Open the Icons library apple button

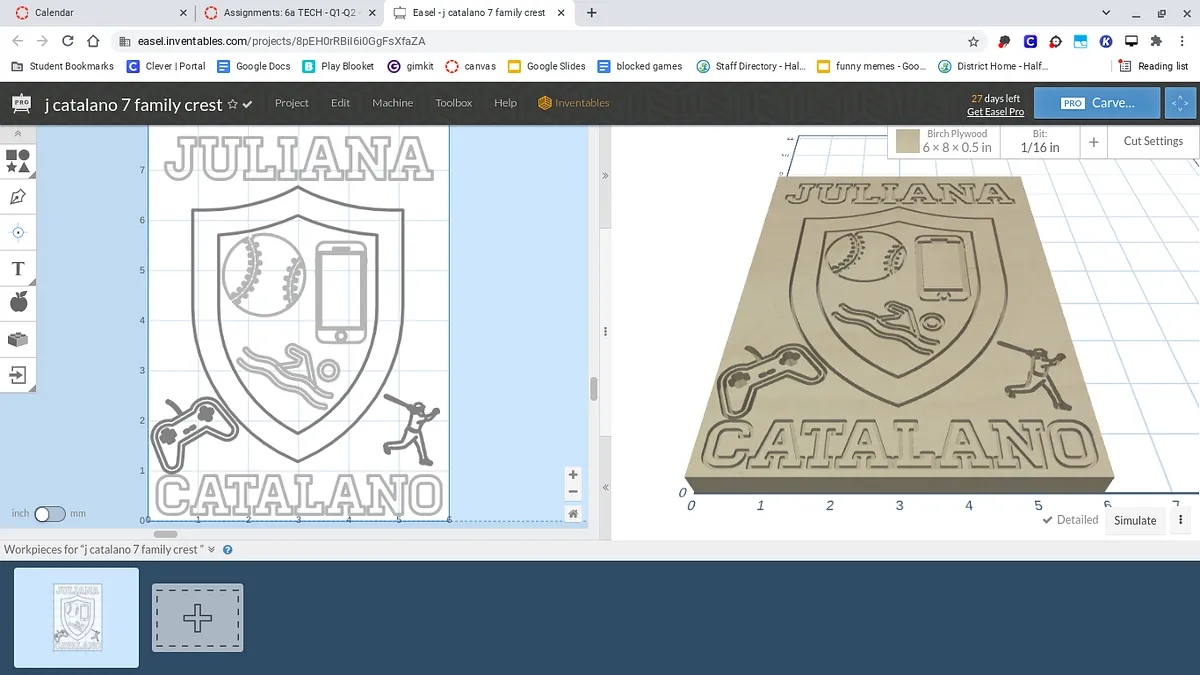pyautogui.click(x=17, y=303)
